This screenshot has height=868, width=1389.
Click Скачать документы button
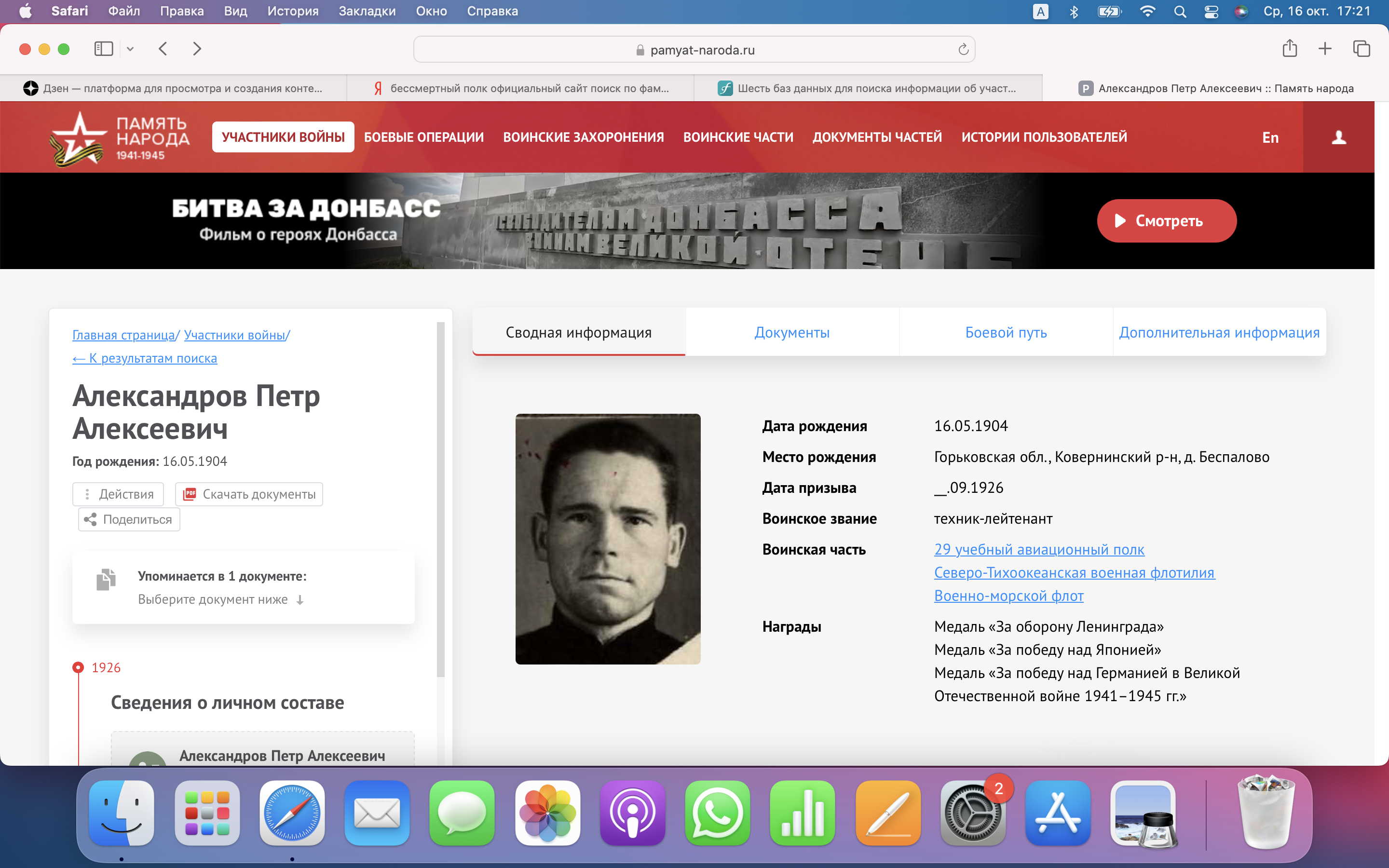click(249, 494)
